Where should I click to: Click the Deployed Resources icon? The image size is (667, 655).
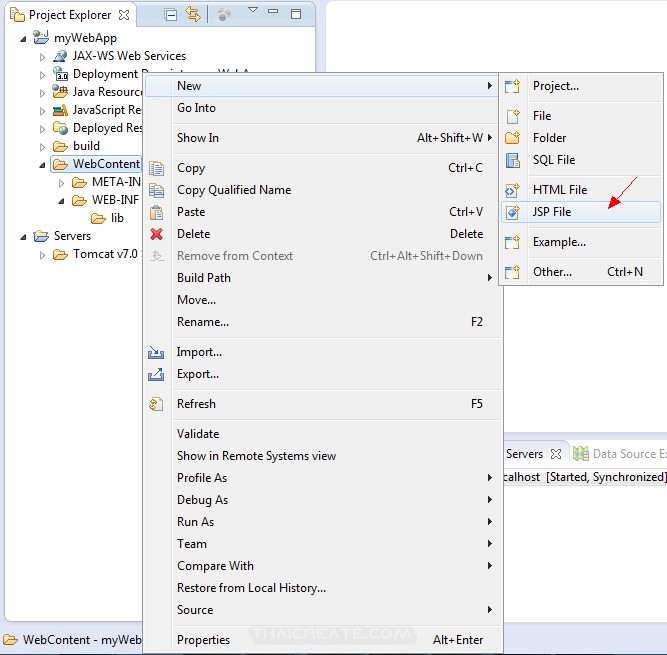click(60, 128)
